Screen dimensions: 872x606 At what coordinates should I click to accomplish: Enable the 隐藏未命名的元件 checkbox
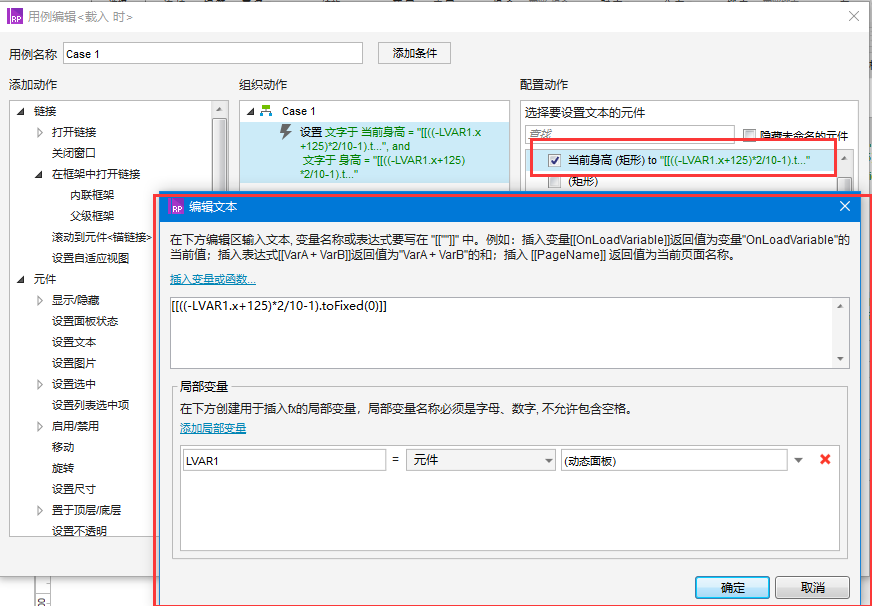[x=750, y=137]
